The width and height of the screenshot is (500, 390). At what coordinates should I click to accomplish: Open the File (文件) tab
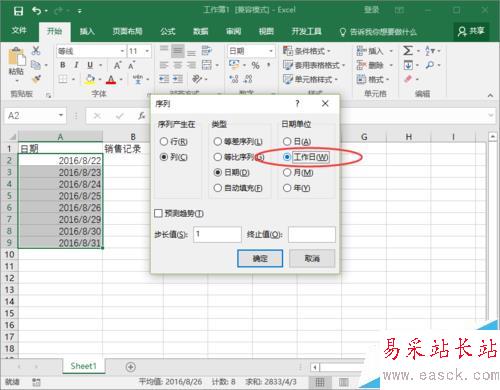(19, 31)
